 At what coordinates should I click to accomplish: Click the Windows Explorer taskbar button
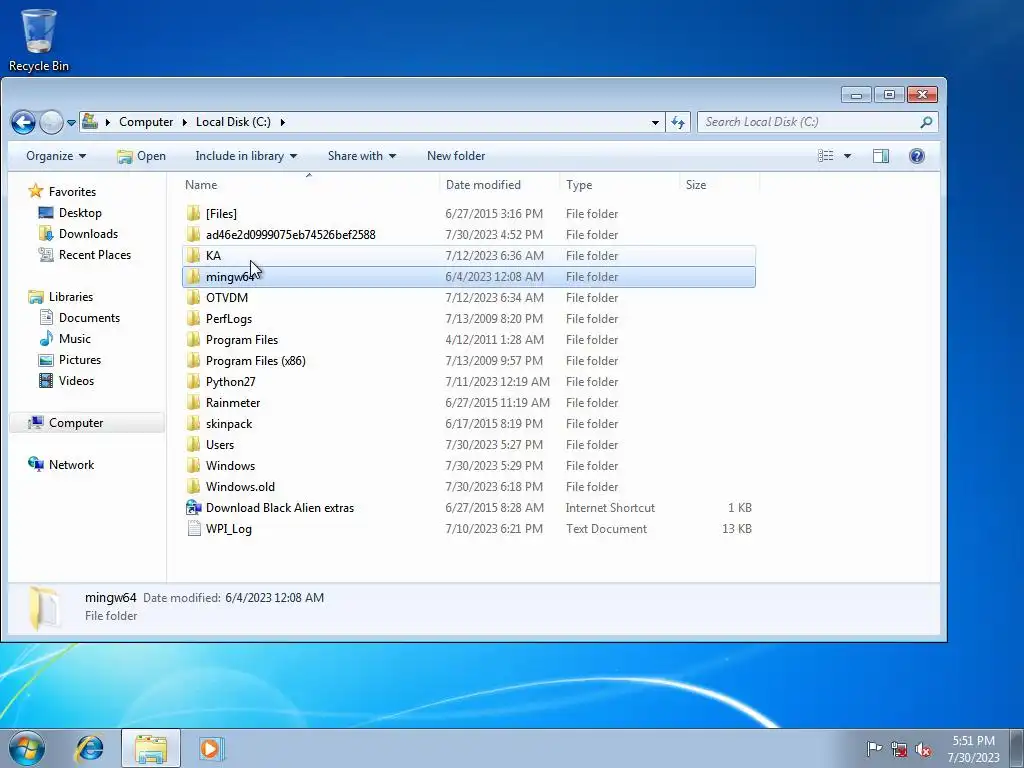(x=151, y=748)
